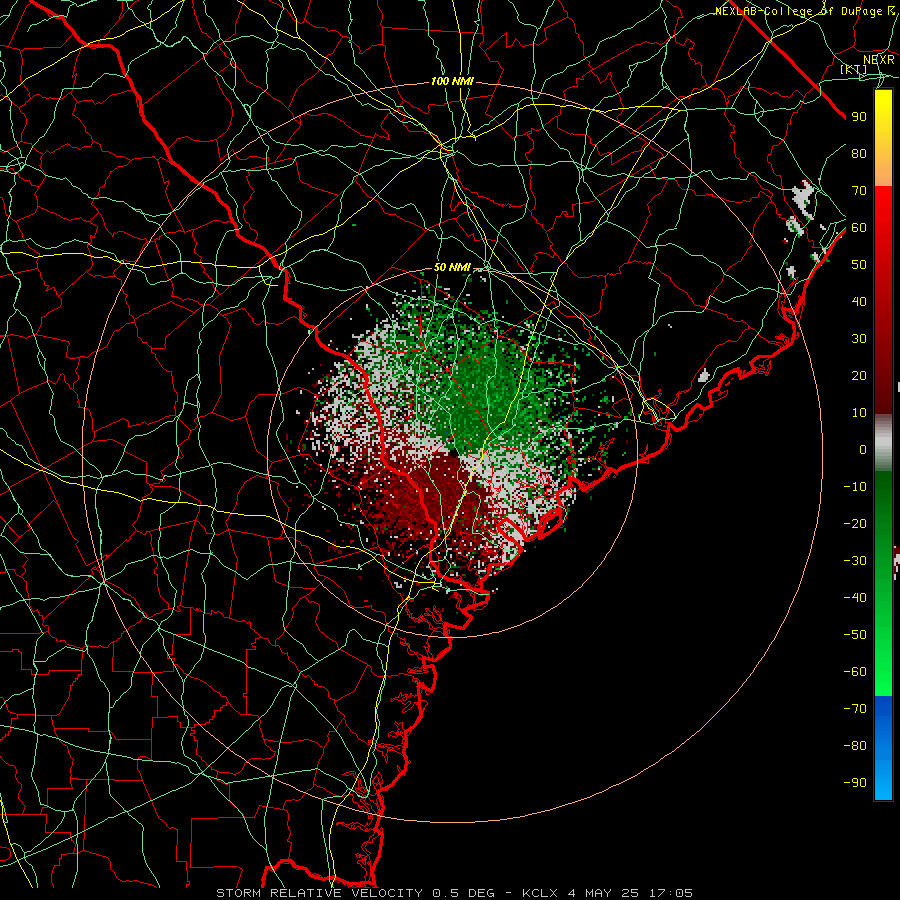Click the 60 value on the velocity scale
900x900 pixels.
point(859,227)
